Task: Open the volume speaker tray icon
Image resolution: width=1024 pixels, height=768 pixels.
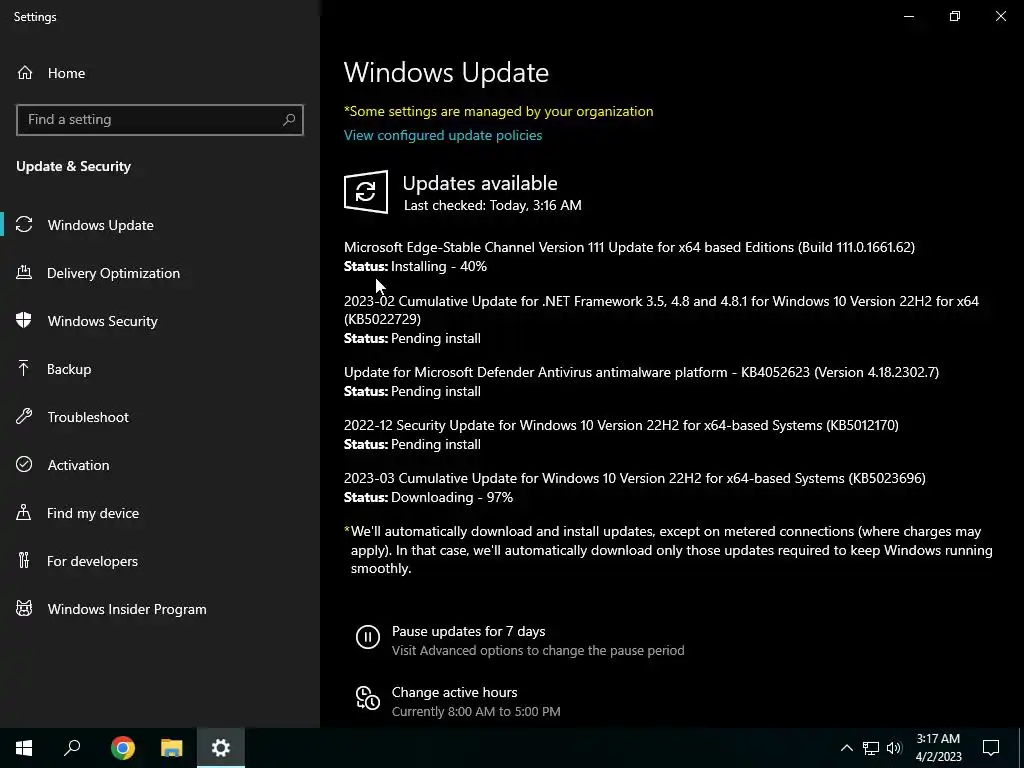Action: [894, 748]
